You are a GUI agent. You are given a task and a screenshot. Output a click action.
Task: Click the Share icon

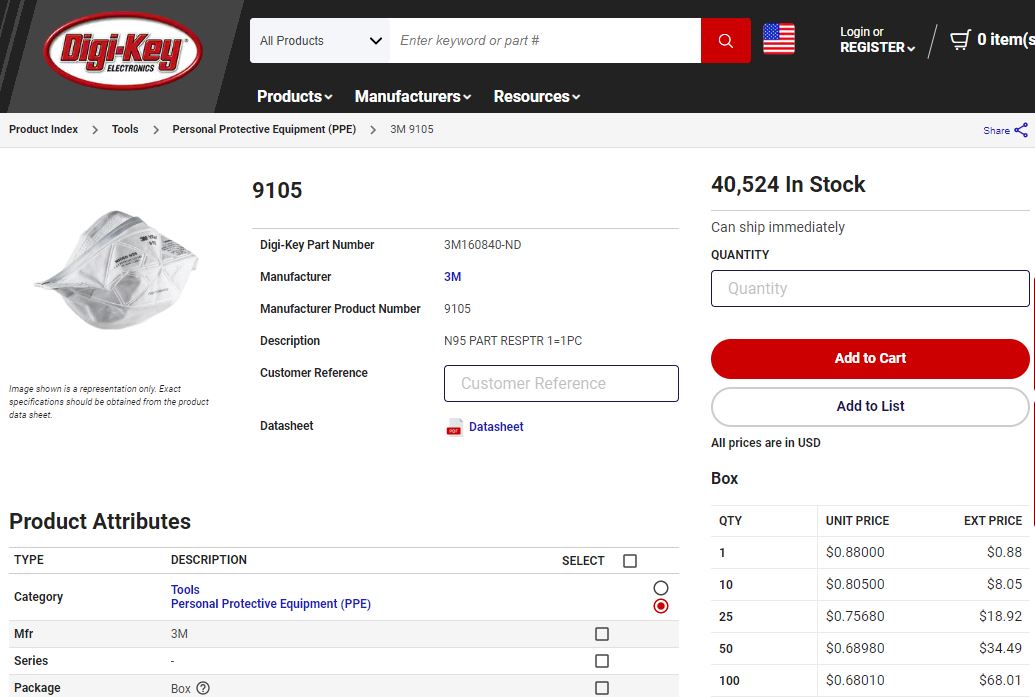point(1021,129)
